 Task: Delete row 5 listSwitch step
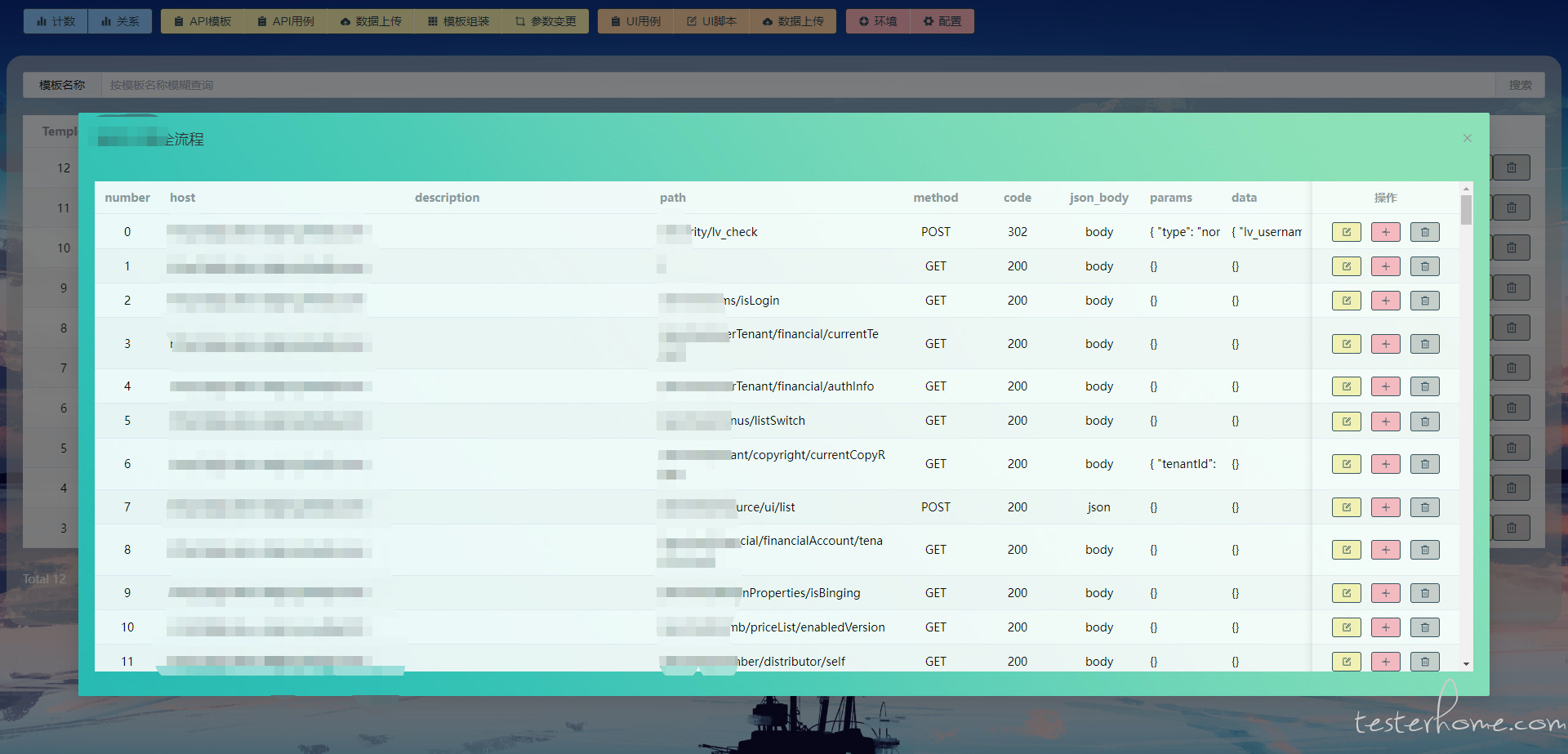tap(1425, 422)
